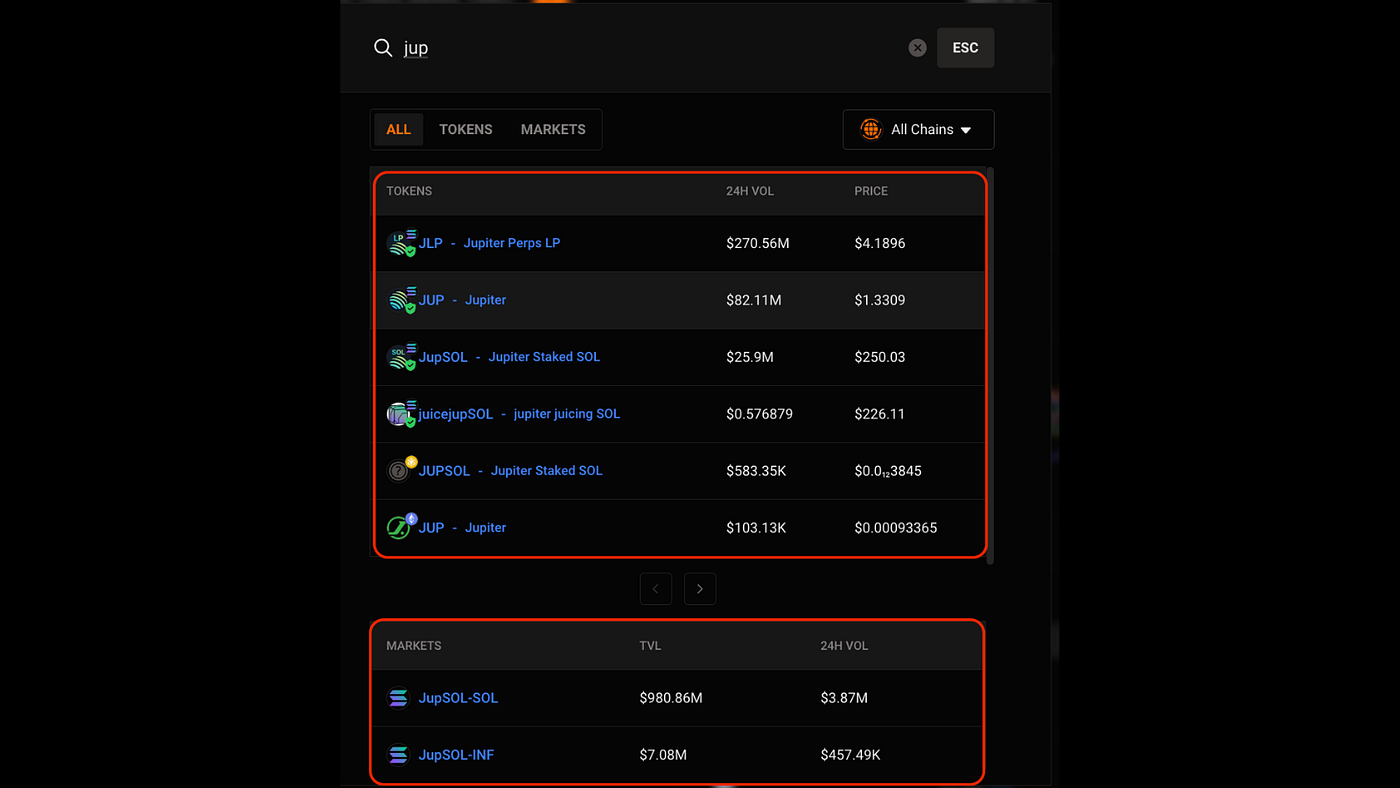The height and width of the screenshot is (788, 1400).
Task: Click the $103.13K volume value
Action: tap(756, 528)
